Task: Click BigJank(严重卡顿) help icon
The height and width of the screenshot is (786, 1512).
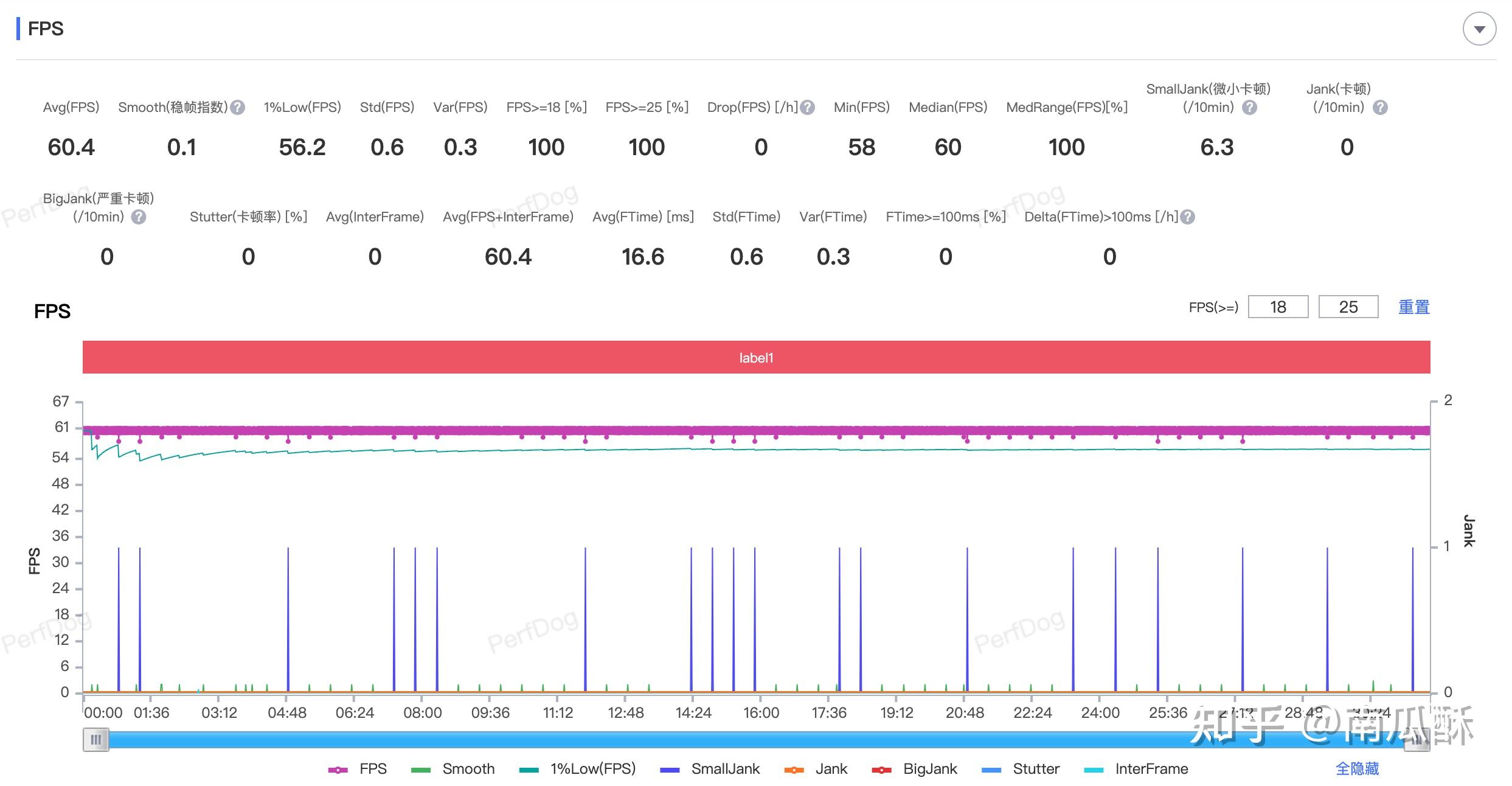Action: tap(139, 217)
